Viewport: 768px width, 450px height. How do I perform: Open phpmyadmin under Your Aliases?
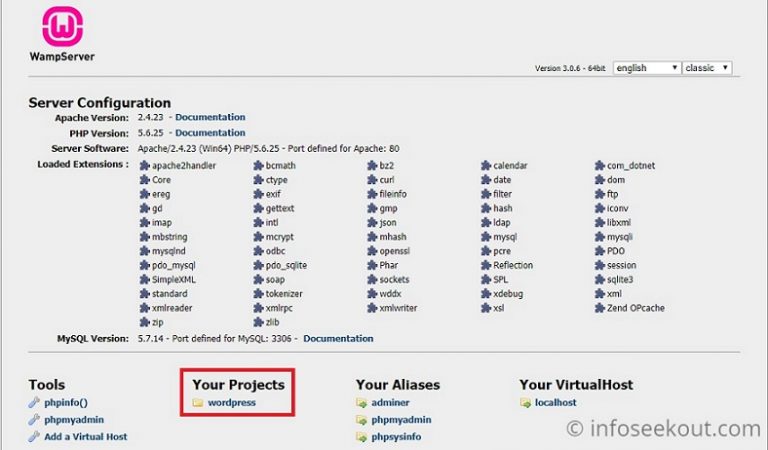pos(401,420)
